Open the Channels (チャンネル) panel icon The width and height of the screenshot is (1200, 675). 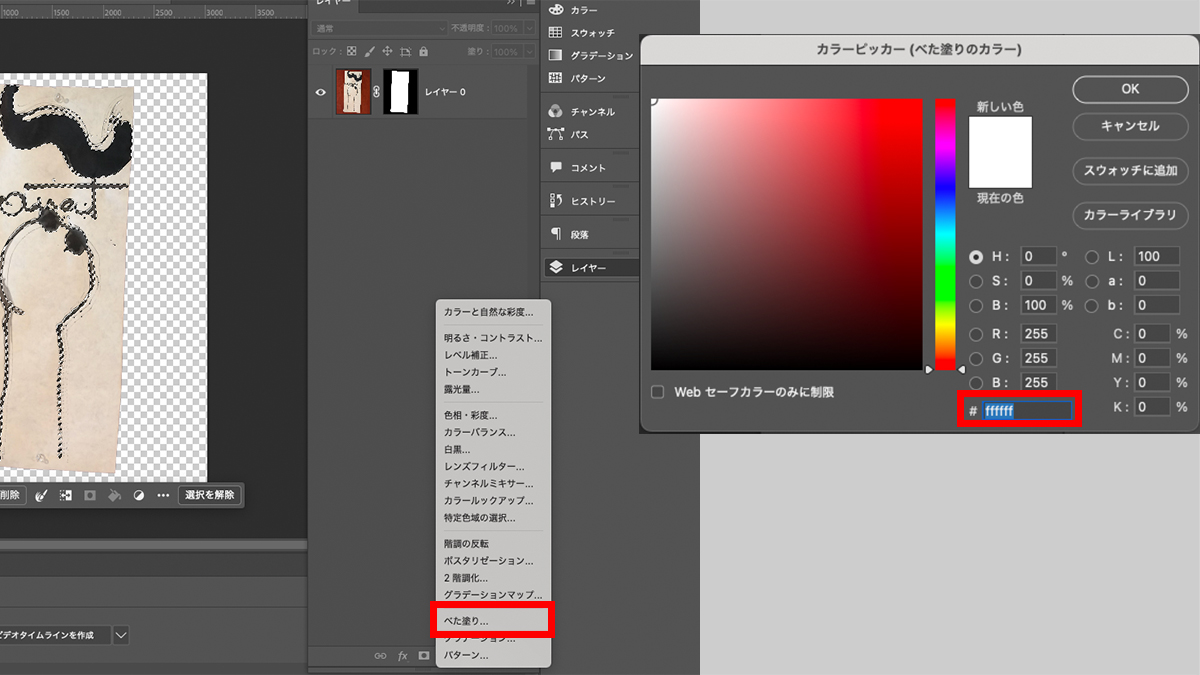[x=556, y=112]
